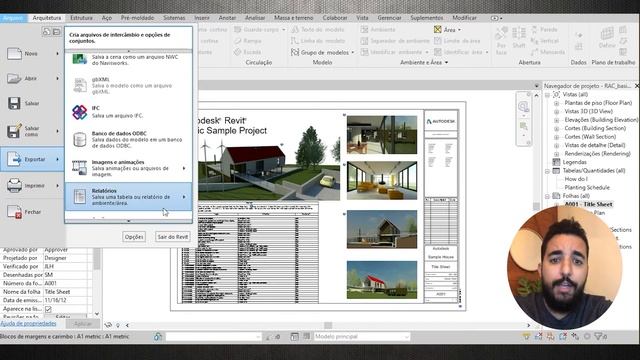Select the IFC export icon
Screen dimensions: 640x360
[79, 112]
